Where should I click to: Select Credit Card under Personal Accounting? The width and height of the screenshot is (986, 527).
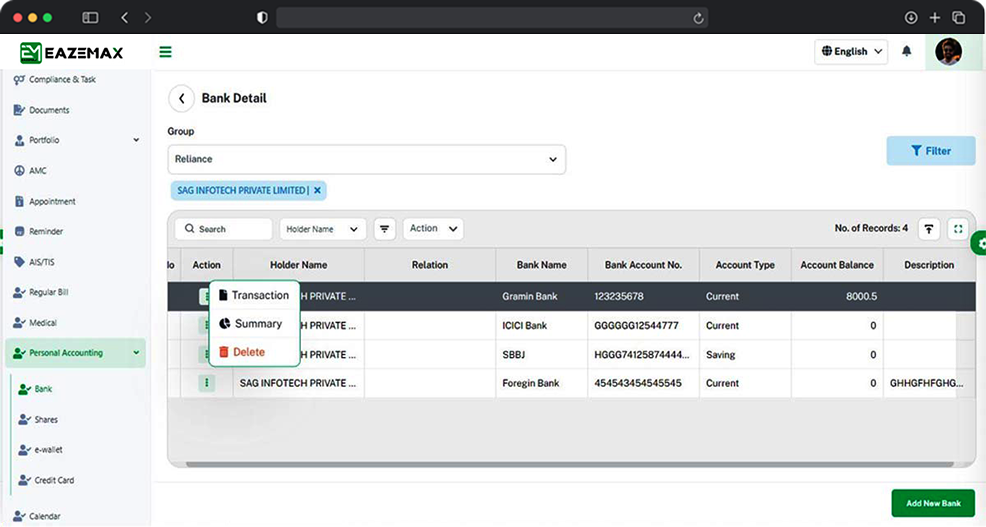[x=46, y=480]
